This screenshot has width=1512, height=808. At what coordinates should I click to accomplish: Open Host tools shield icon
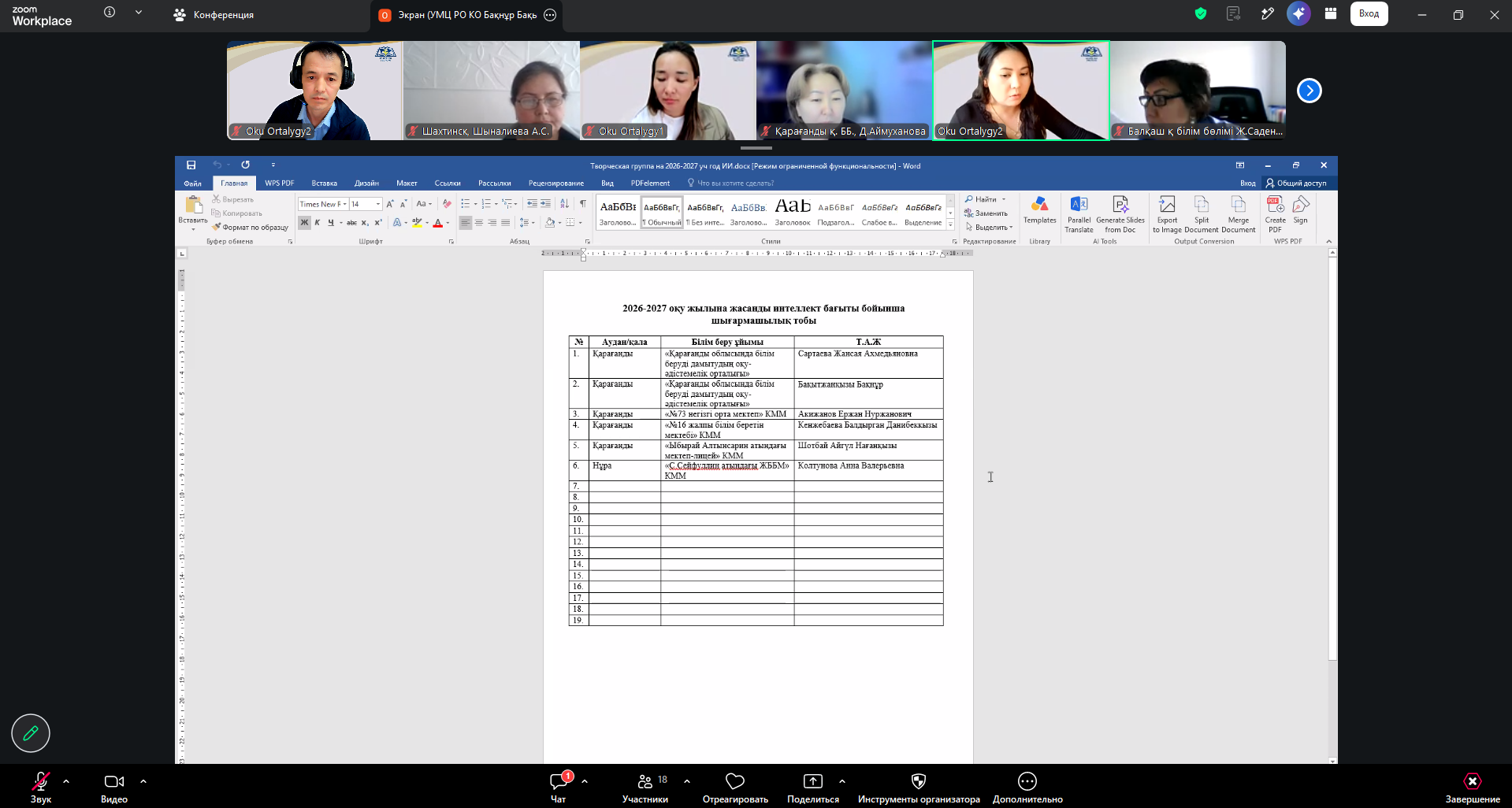click(919, 781)
